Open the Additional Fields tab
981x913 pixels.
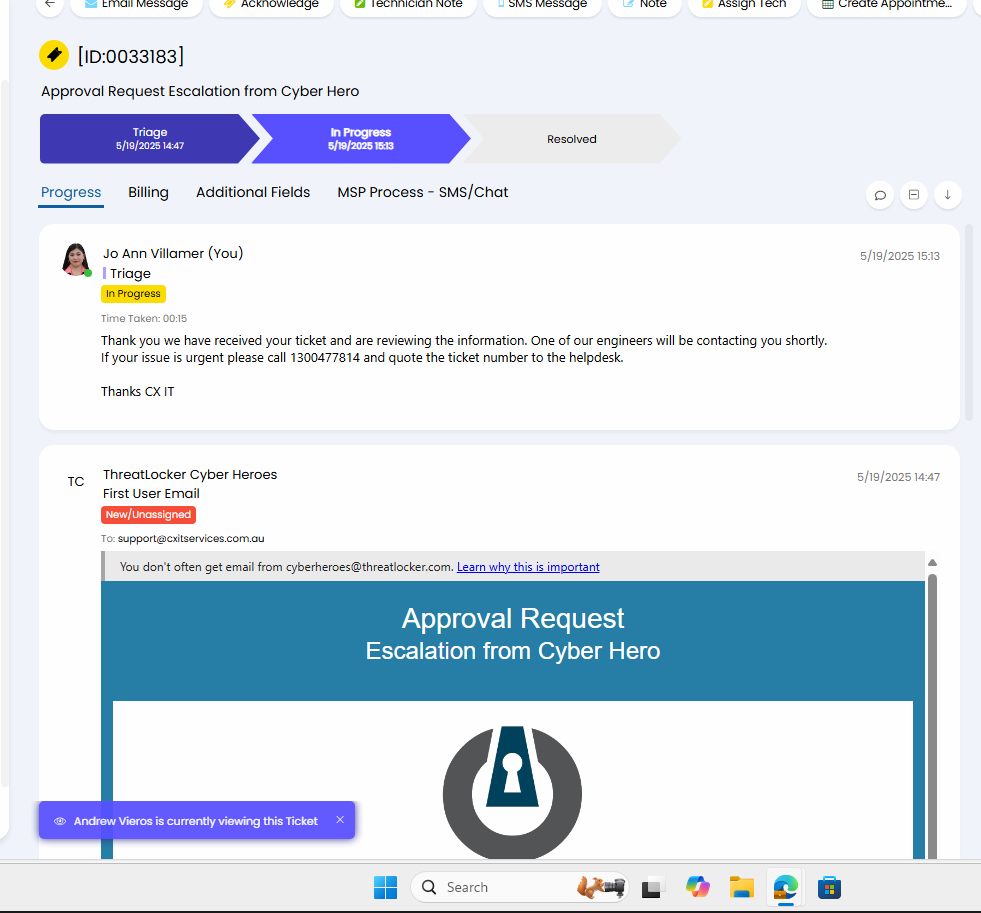[253, 192]
